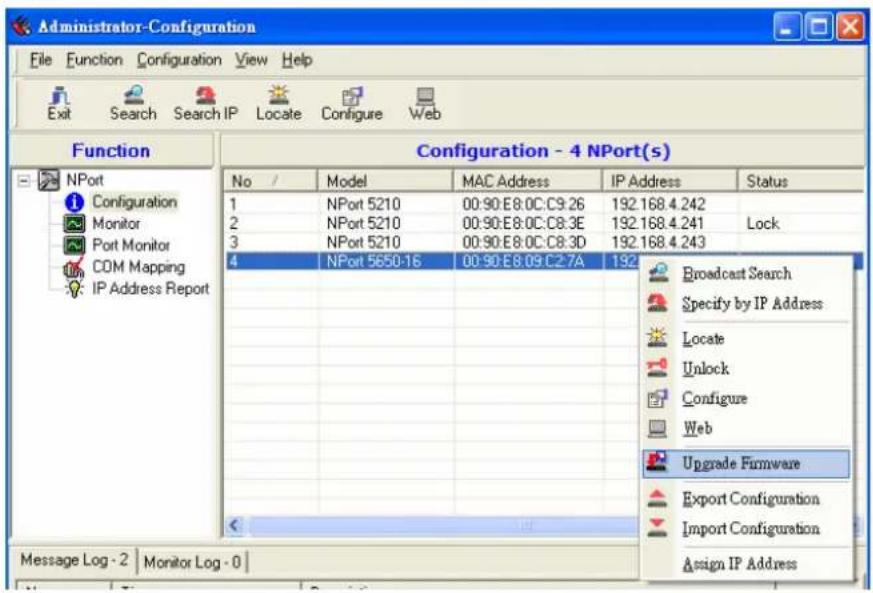This screenshot has height=593, width=873.
Task: Choose Unlock from the context menu
Action: pos(747,369)
